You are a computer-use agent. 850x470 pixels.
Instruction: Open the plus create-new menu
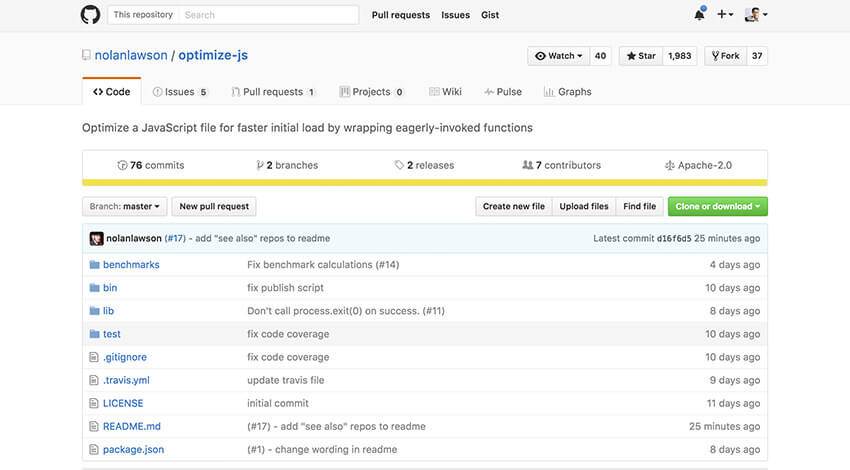pos(725,15)
